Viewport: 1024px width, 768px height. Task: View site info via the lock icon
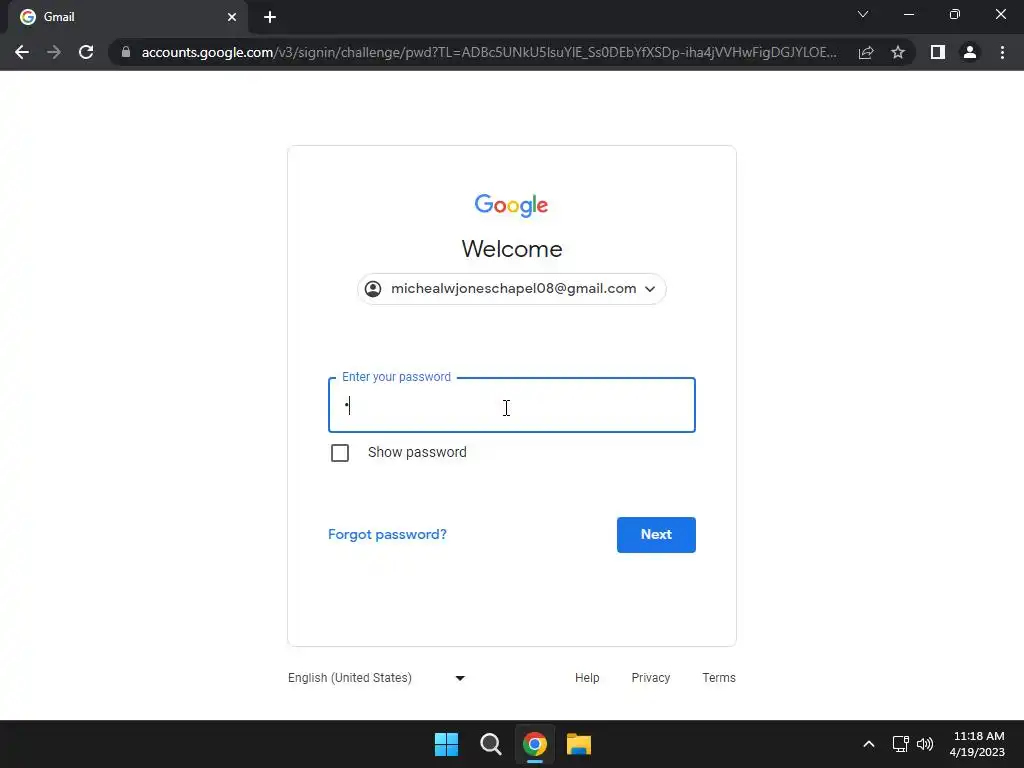click(x=126, y=52)
